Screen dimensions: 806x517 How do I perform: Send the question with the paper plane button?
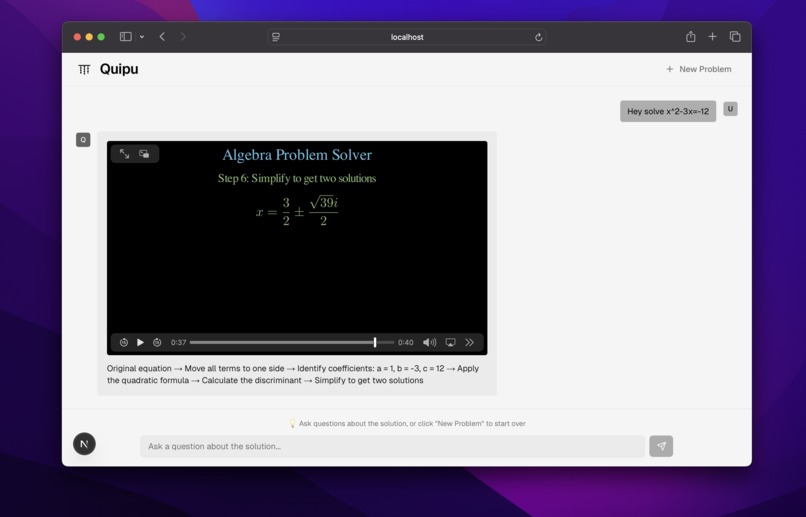(661, 446)
